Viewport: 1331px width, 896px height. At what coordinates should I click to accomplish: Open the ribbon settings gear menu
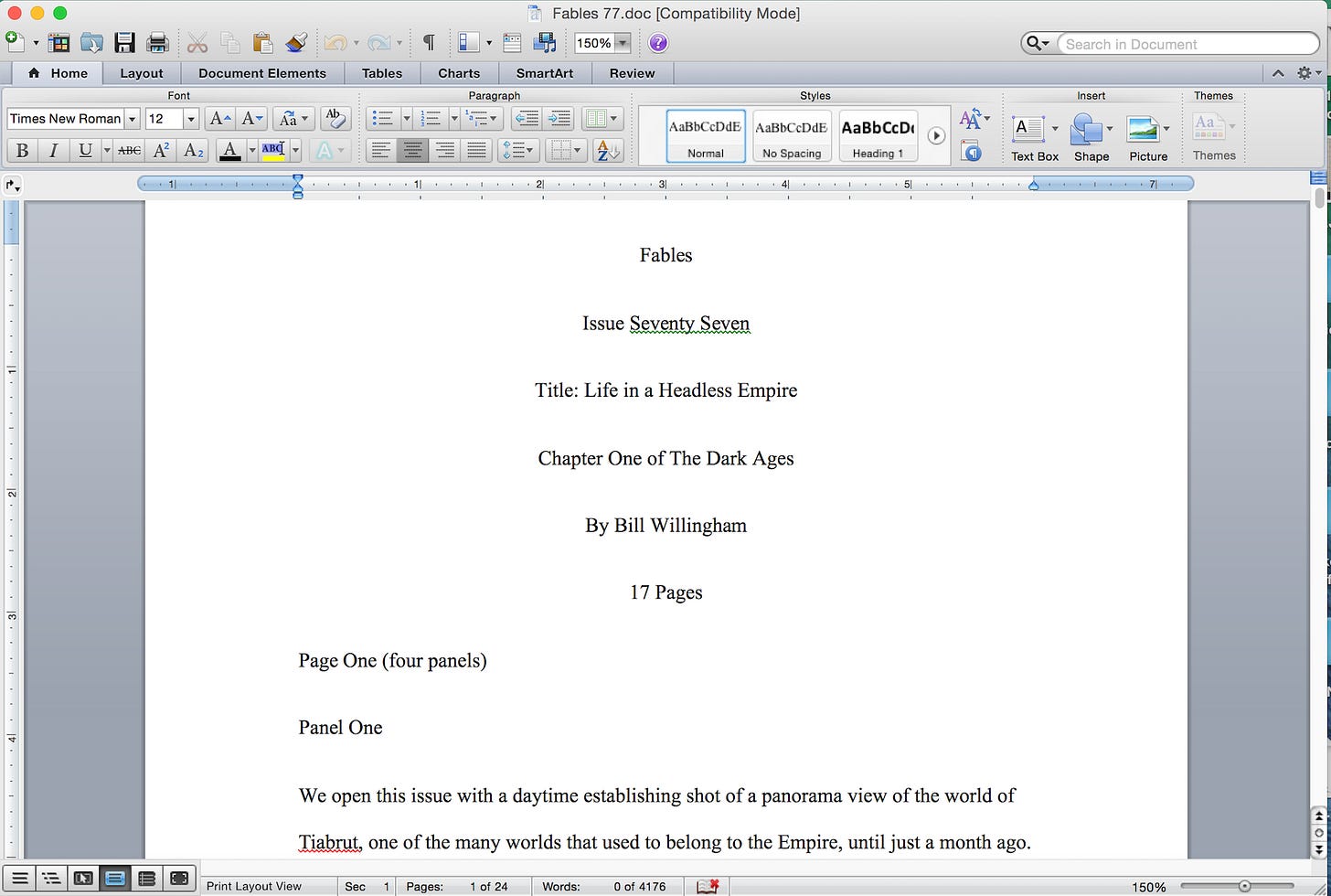(1307, 73)
